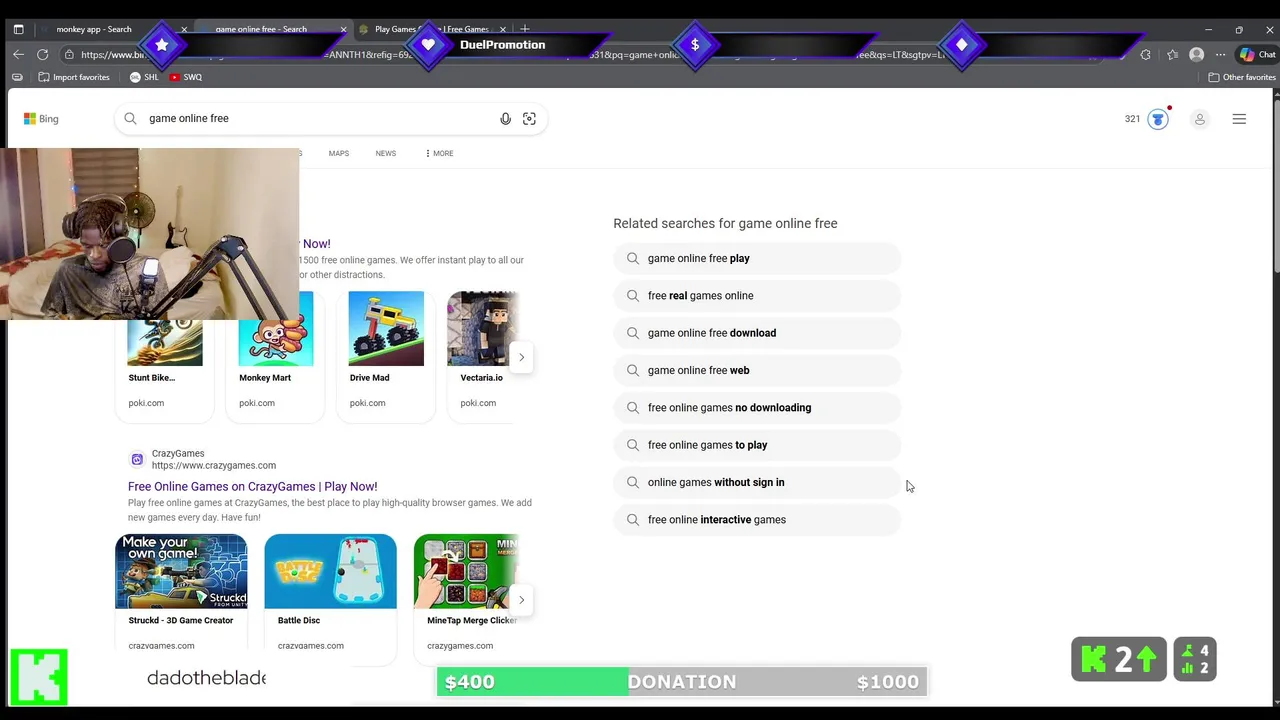The height and width of the screenshot is (720, 1280).
Task: Close the monkey app - Search tab
Action: 183,29
